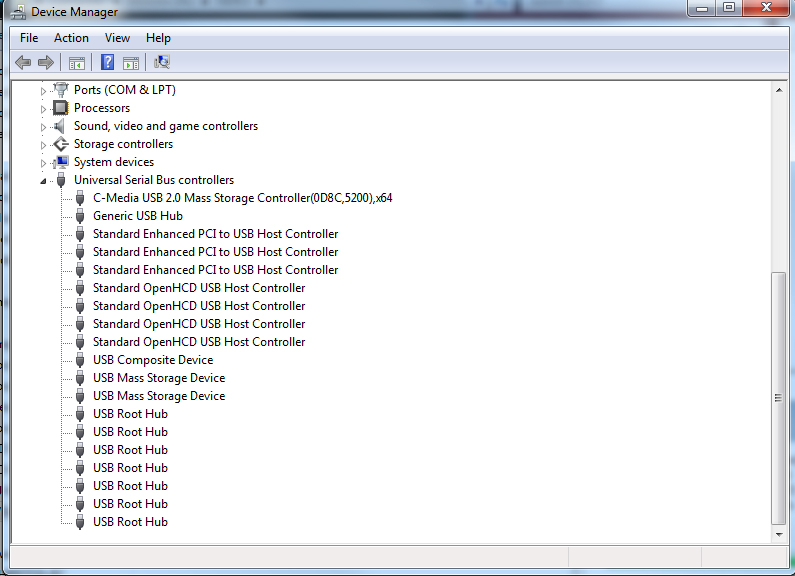
Task: Maximize the Device Manager window
Action: [x=729, y=8]
